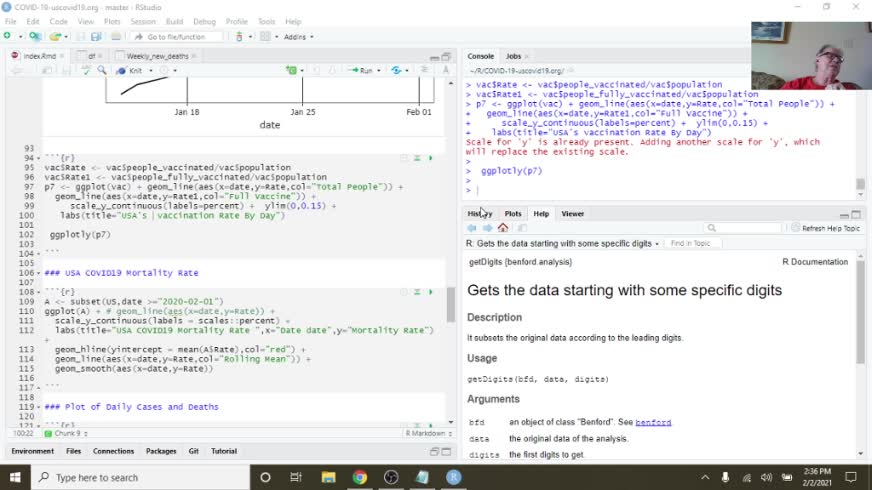Click the spell check icon in editor
Viewport: 872px width, 490px height.
[86, 70]
